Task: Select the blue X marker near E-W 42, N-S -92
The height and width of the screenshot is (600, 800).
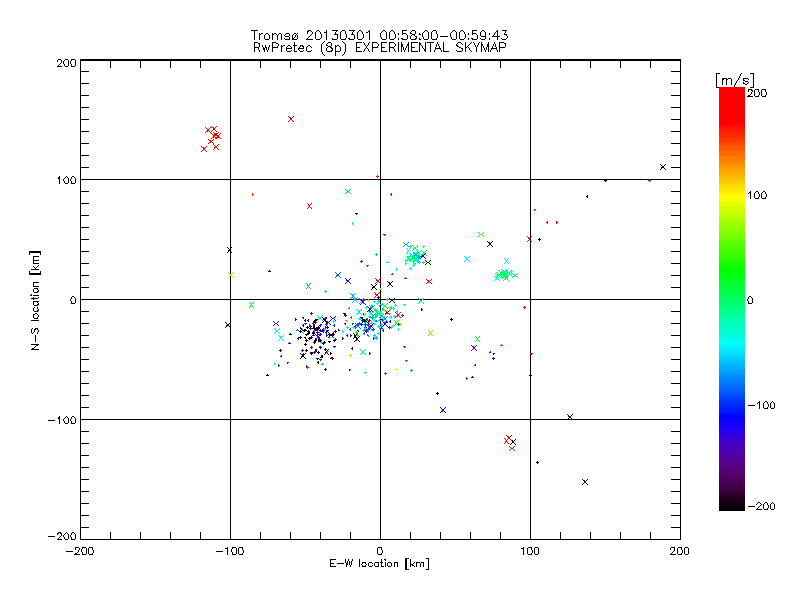Action: click(x=443, y=410)
